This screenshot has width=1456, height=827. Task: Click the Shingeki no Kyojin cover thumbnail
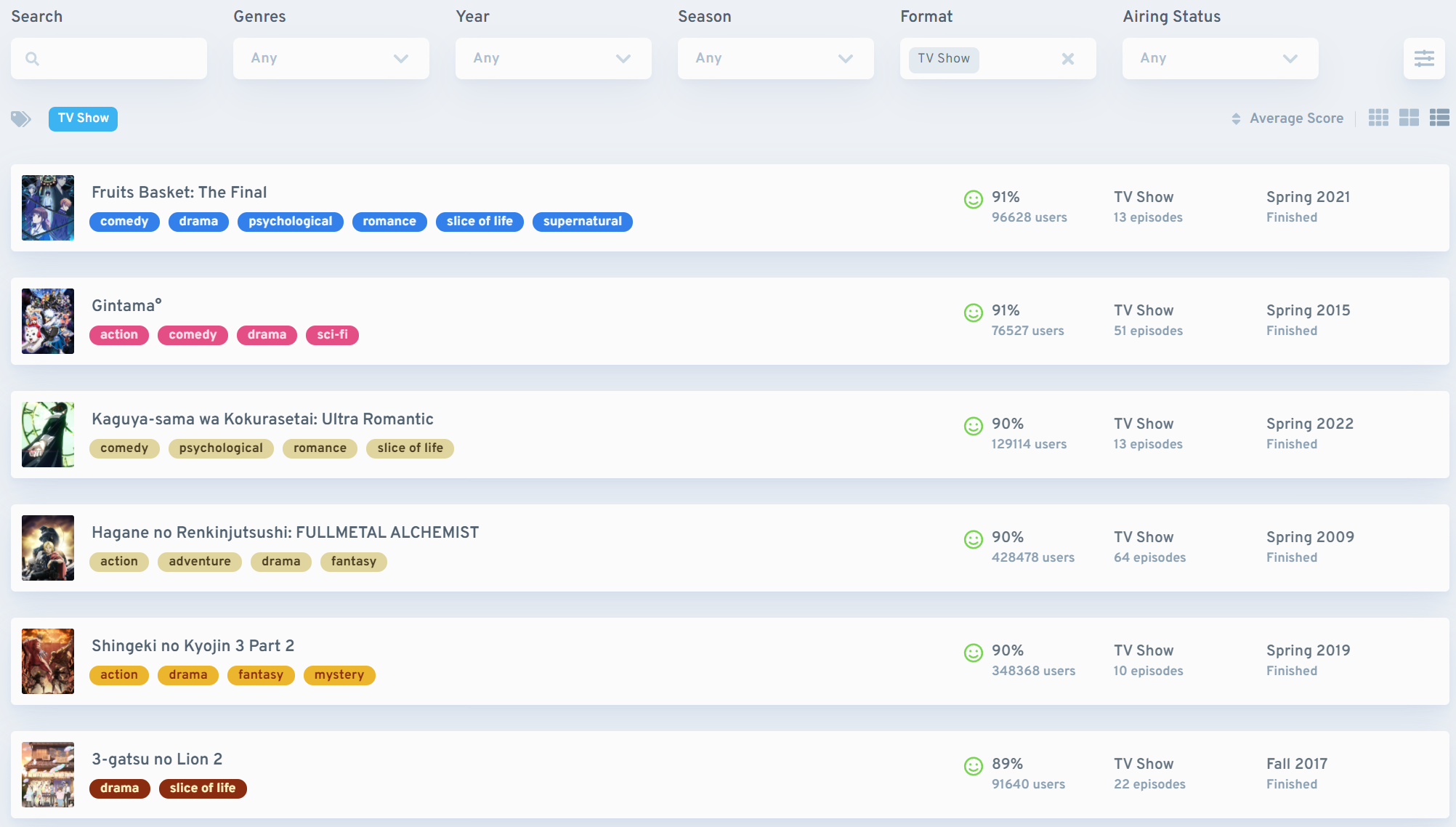click(x=48, y=661)
